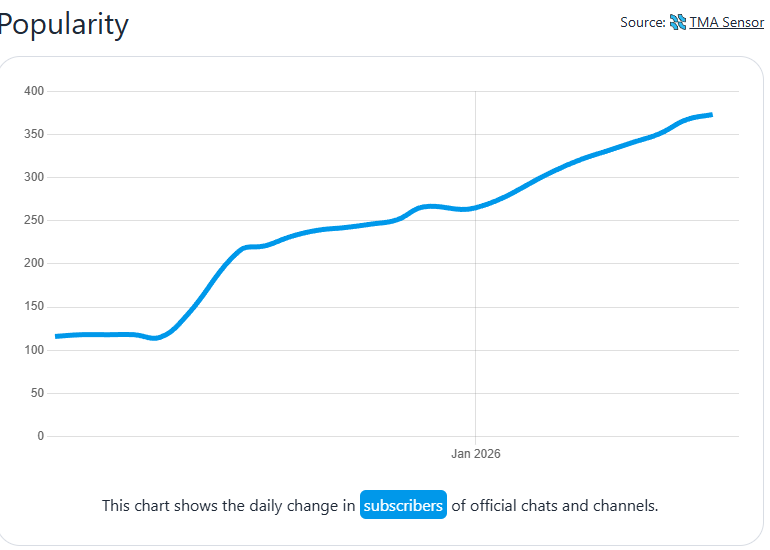Click the chart line's rightmost end point
This screenshot has width=770, height=550.
tap(710, 115)
